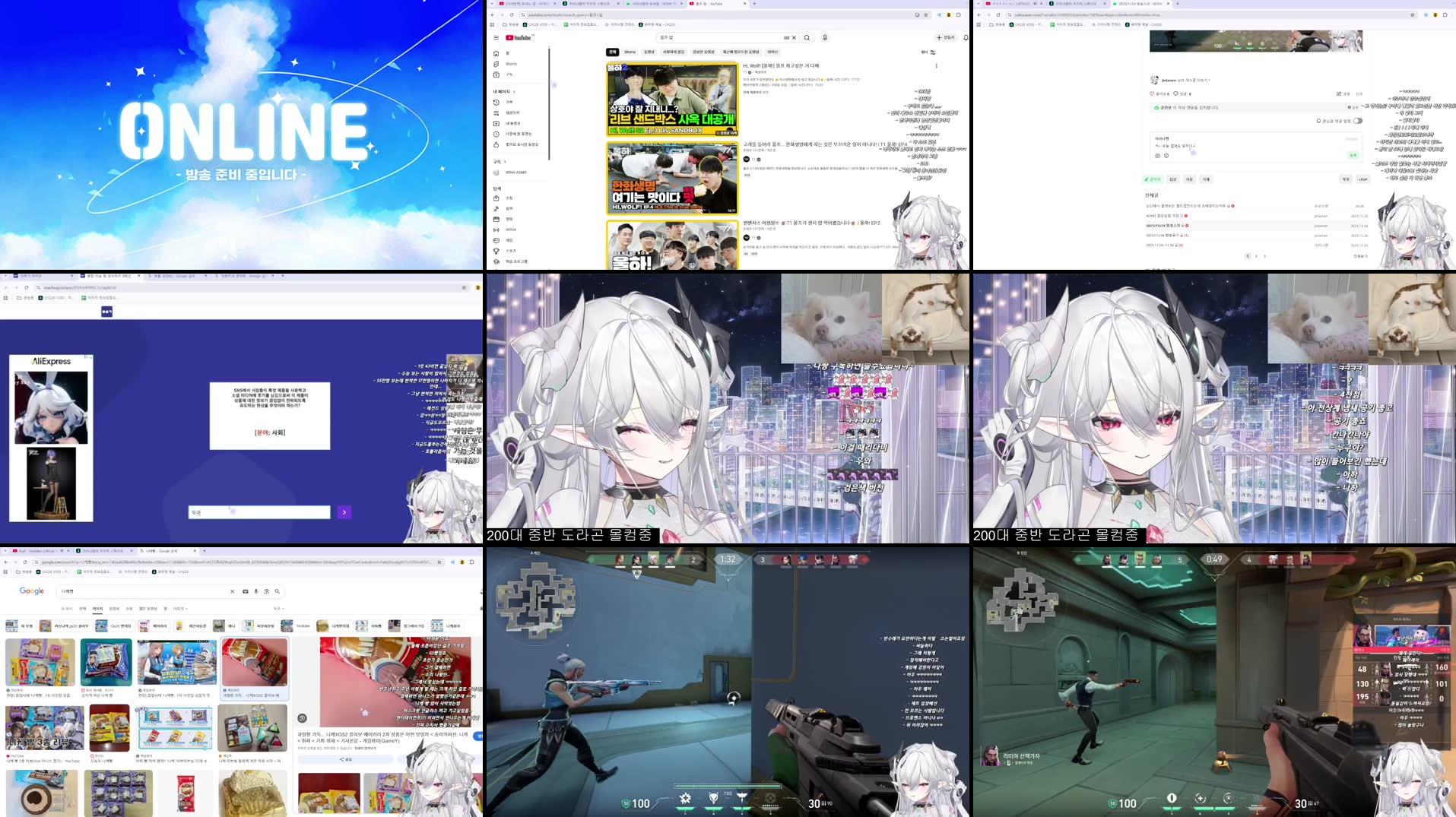Bookmark the Google page via the address bar star
Image resolution: width=1456 pixels, height=817 pixels.
[439, 562]
